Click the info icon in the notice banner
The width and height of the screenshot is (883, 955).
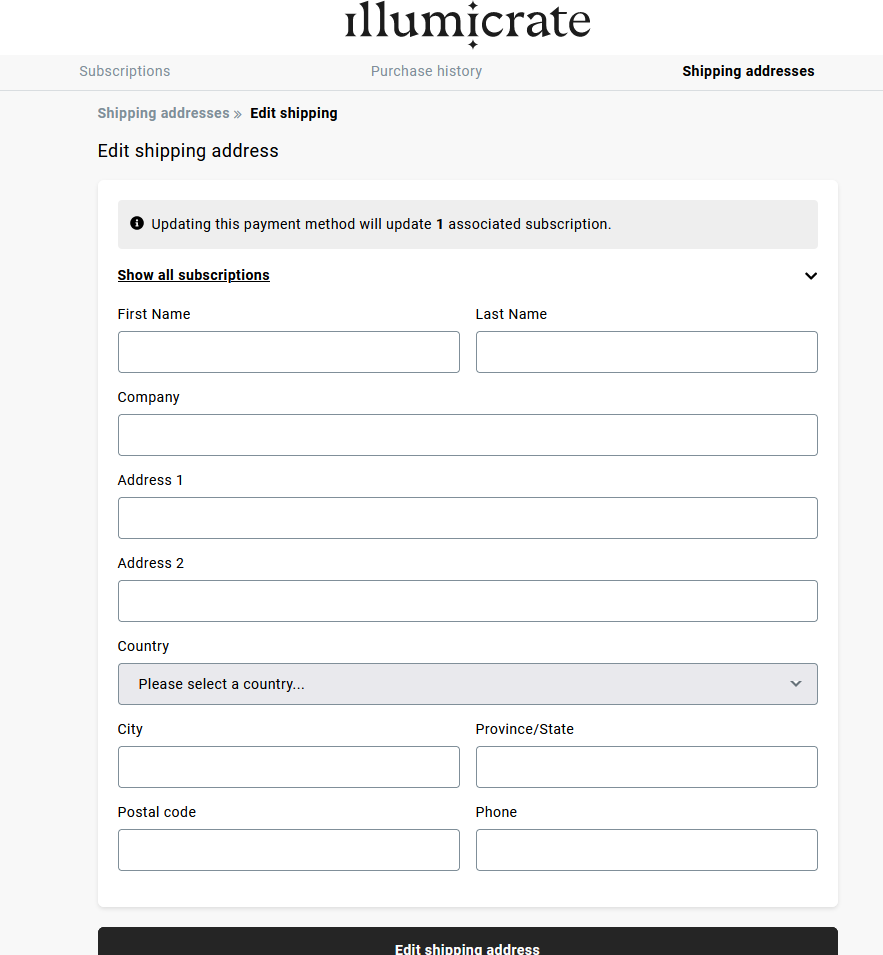[137, 224]
